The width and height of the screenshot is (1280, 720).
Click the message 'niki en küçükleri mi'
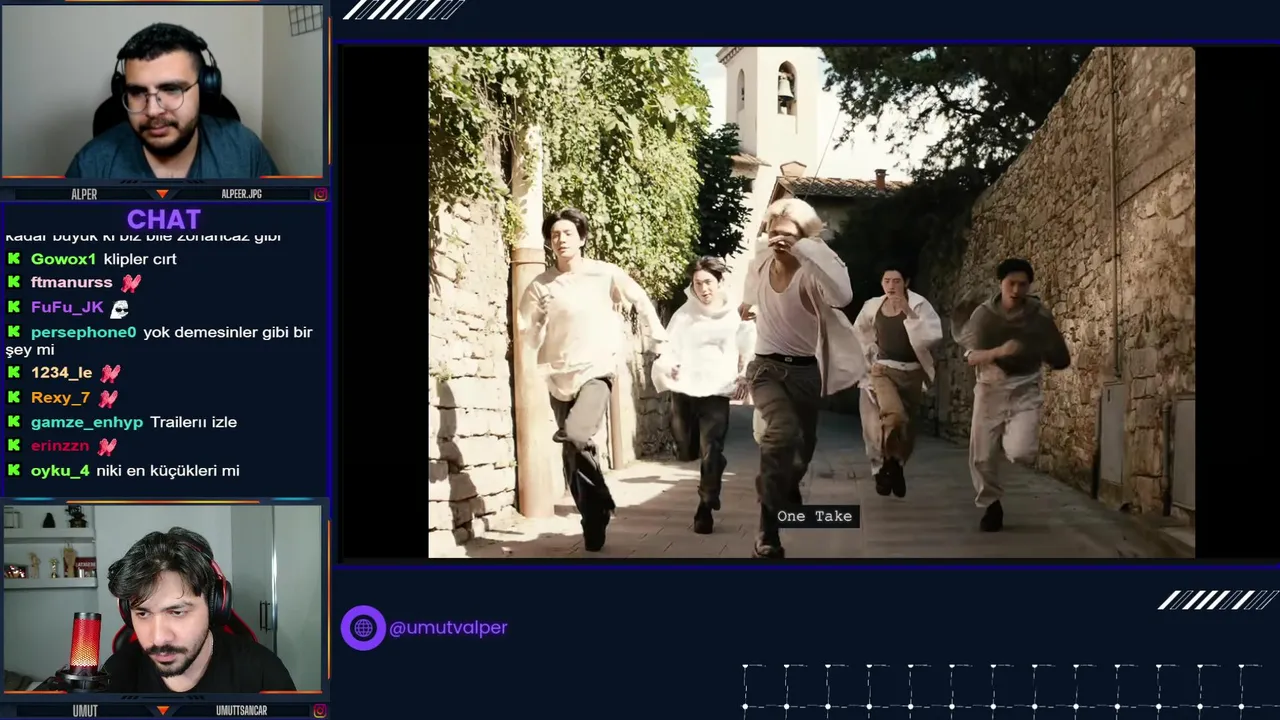[x=168, y=471]
